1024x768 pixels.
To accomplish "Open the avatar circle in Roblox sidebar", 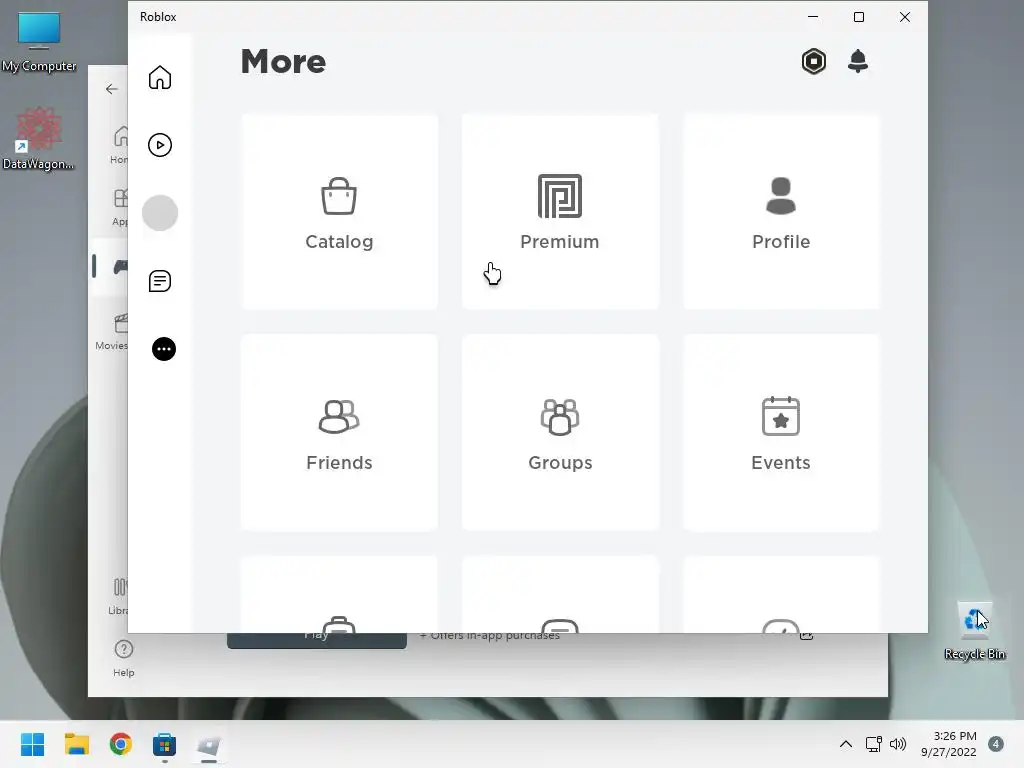I will click(x=159, y=212).
